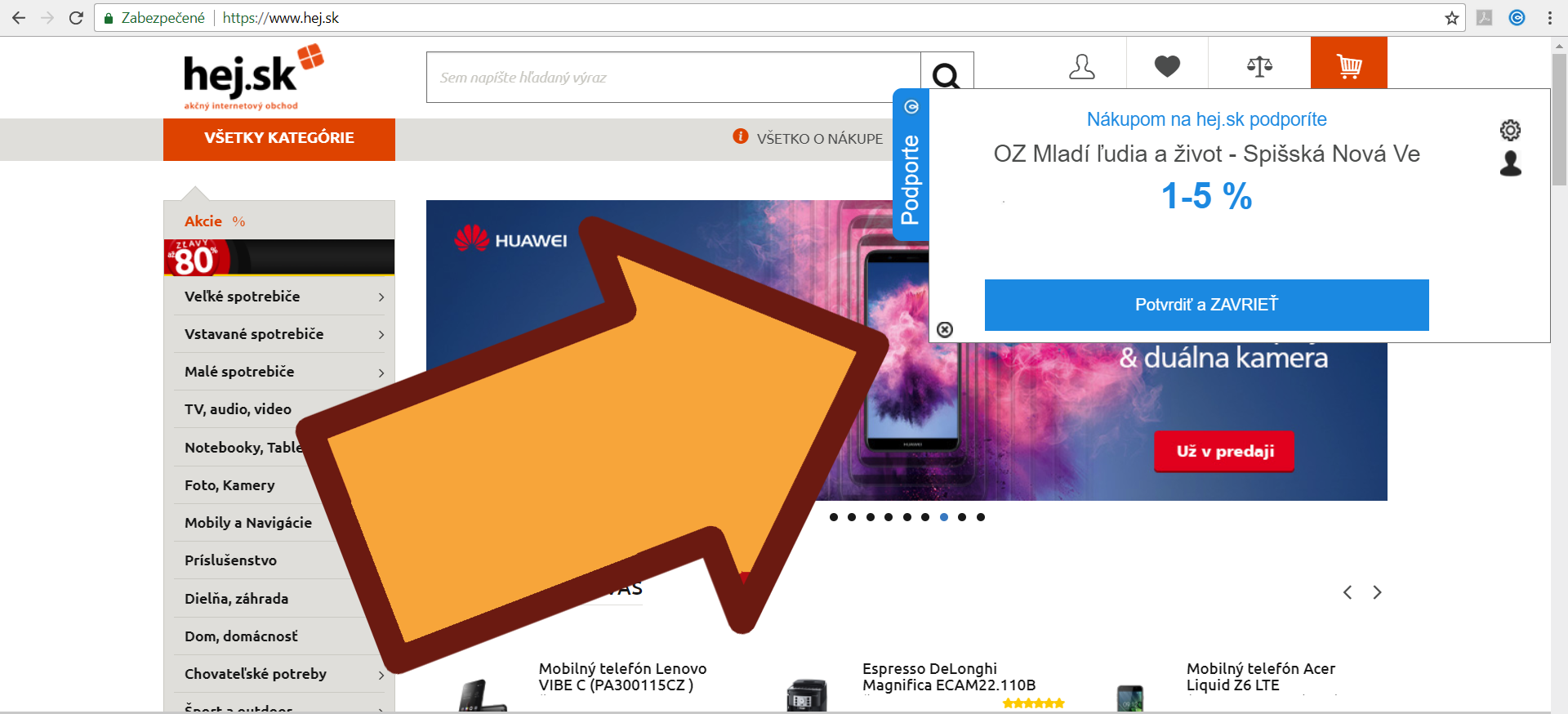Image resolution: width=1568 pixels, height=714 pixels.
Task: Click Už v predaji button
Action: pos(1224,452)
